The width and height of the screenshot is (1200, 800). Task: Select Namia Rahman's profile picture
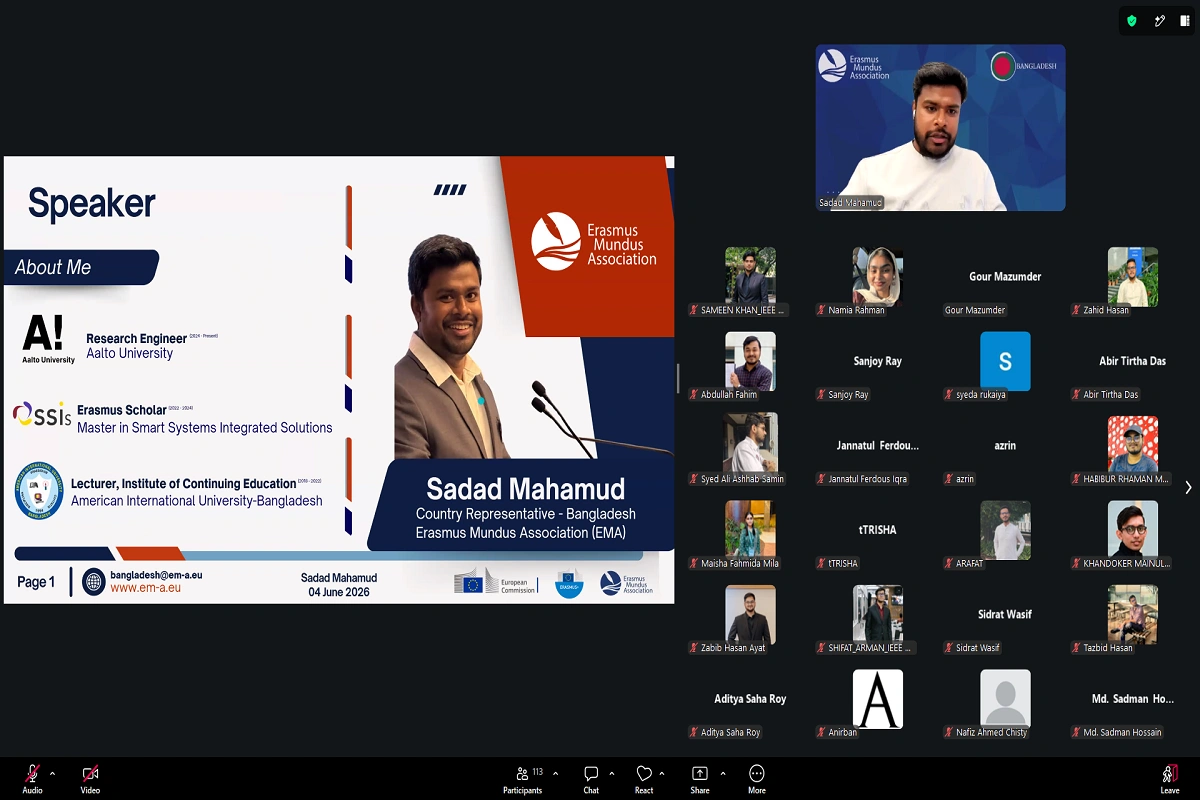(878, 277)
